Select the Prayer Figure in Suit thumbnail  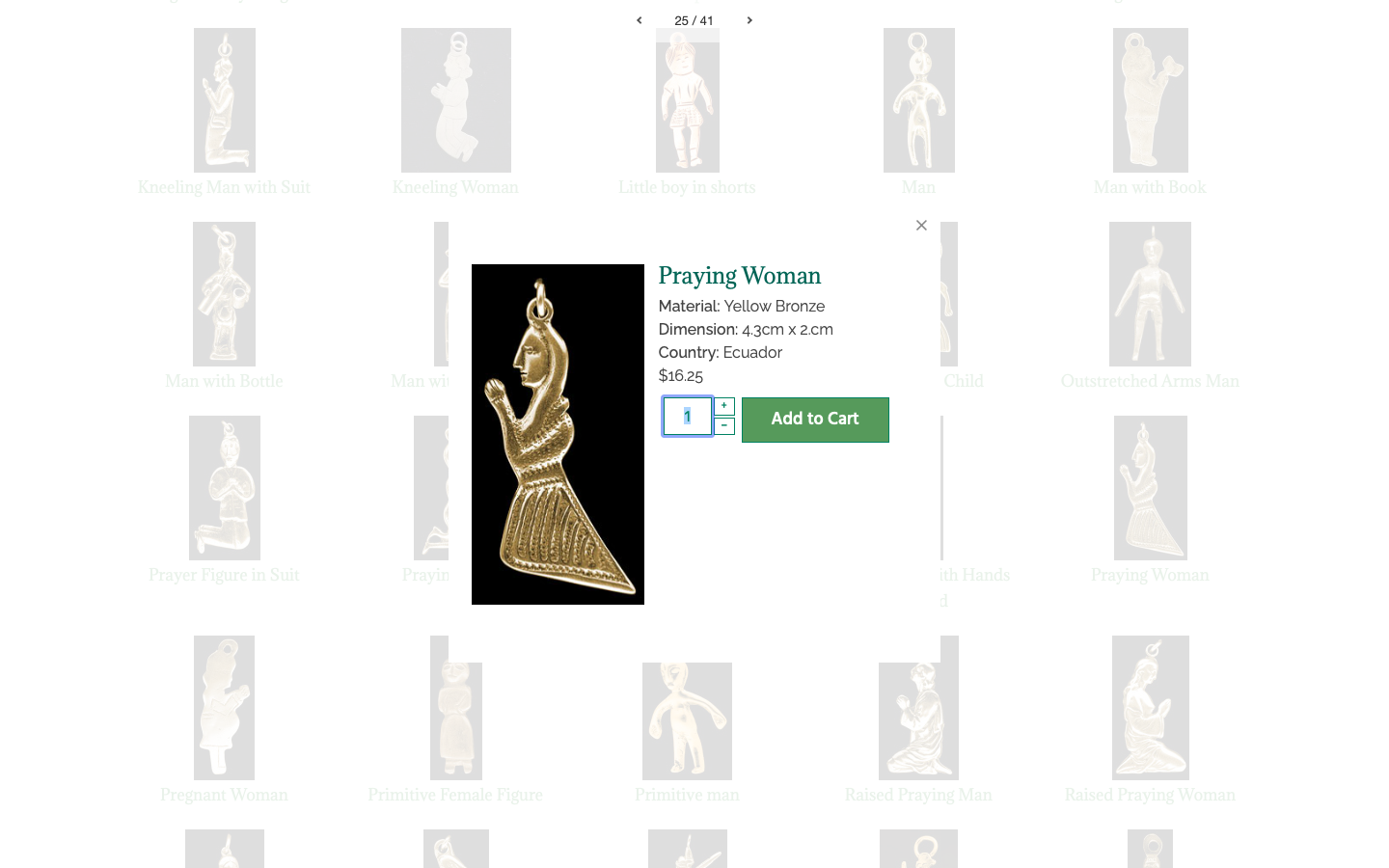coord(225,488)
